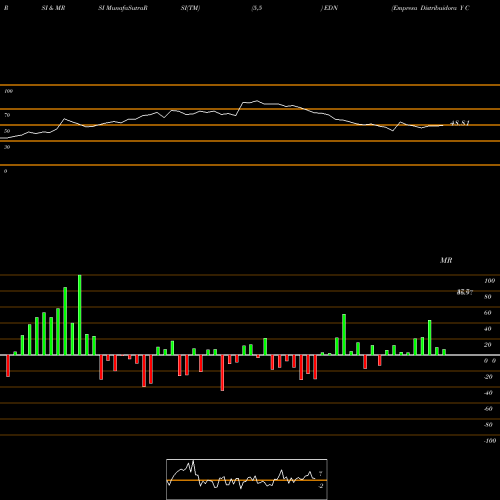Click the 20 label on MR axis

(x=488, y=345)
